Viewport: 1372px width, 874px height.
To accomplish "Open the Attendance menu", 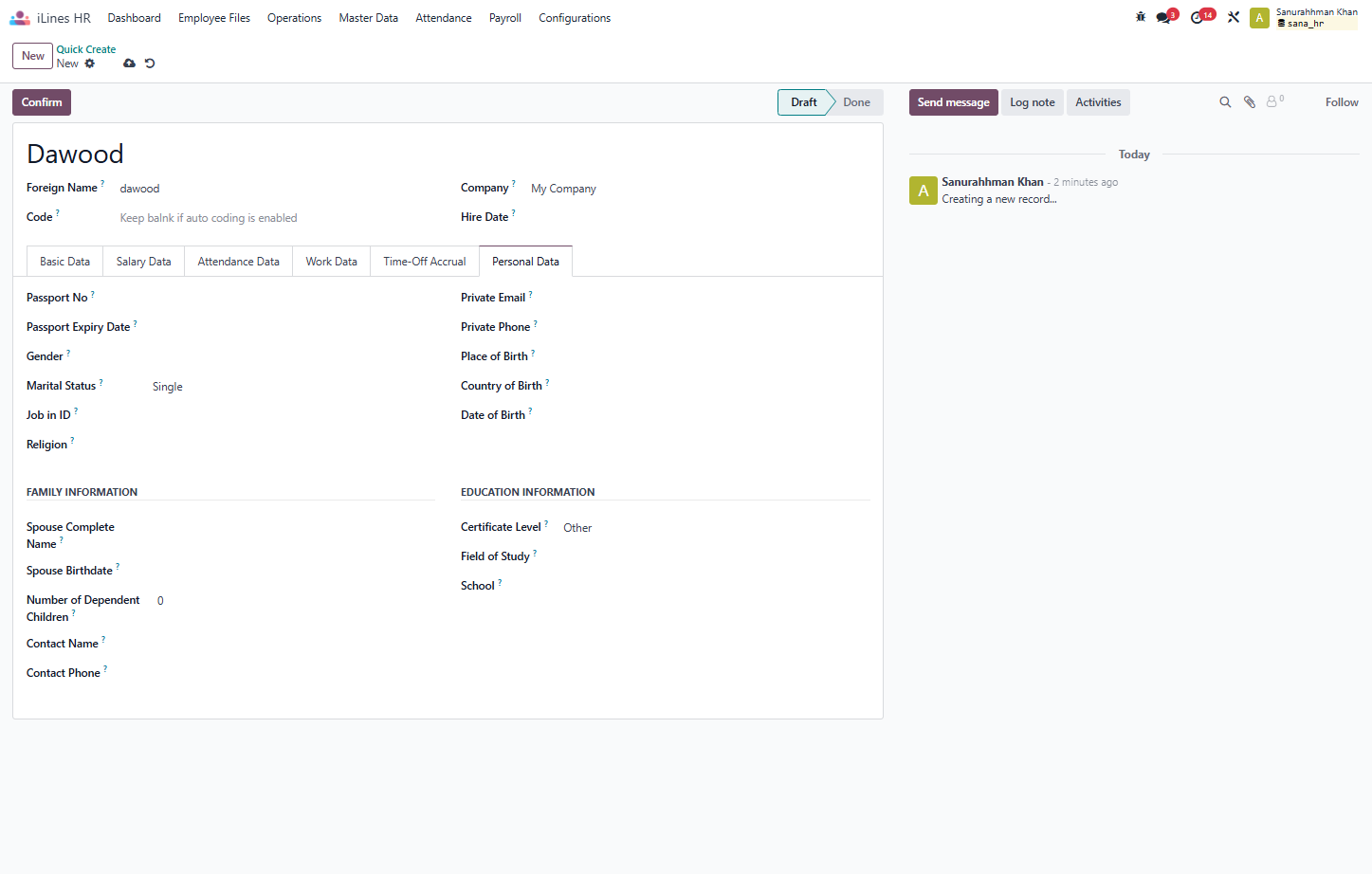I will [x=444, y=18].
